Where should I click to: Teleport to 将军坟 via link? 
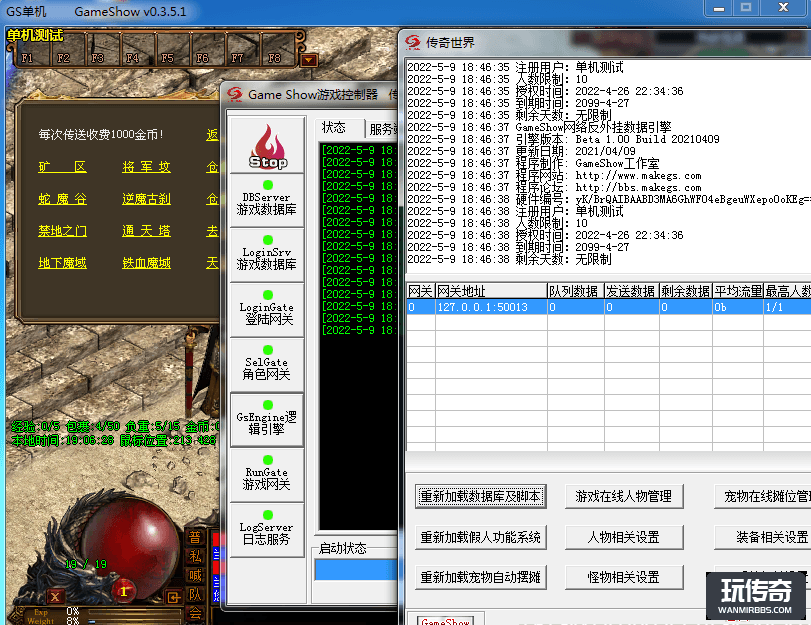coord(146,167)
